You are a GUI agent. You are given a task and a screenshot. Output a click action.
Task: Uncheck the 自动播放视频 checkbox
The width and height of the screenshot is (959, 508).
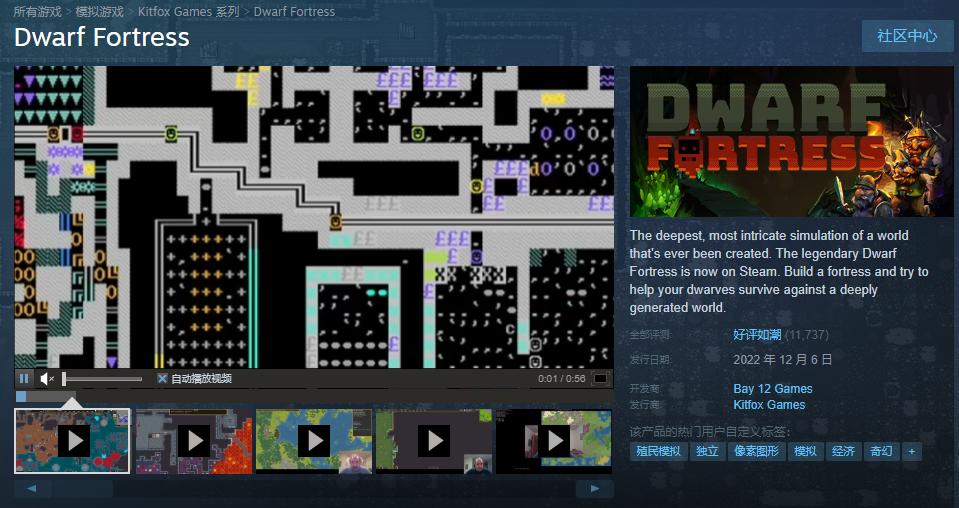162,378
